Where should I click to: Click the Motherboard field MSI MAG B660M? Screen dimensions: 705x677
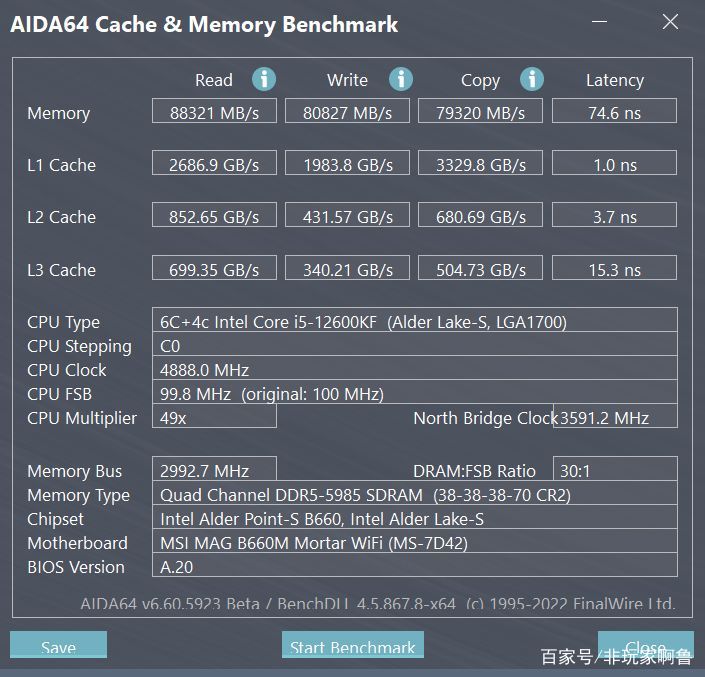click(415, 541)
